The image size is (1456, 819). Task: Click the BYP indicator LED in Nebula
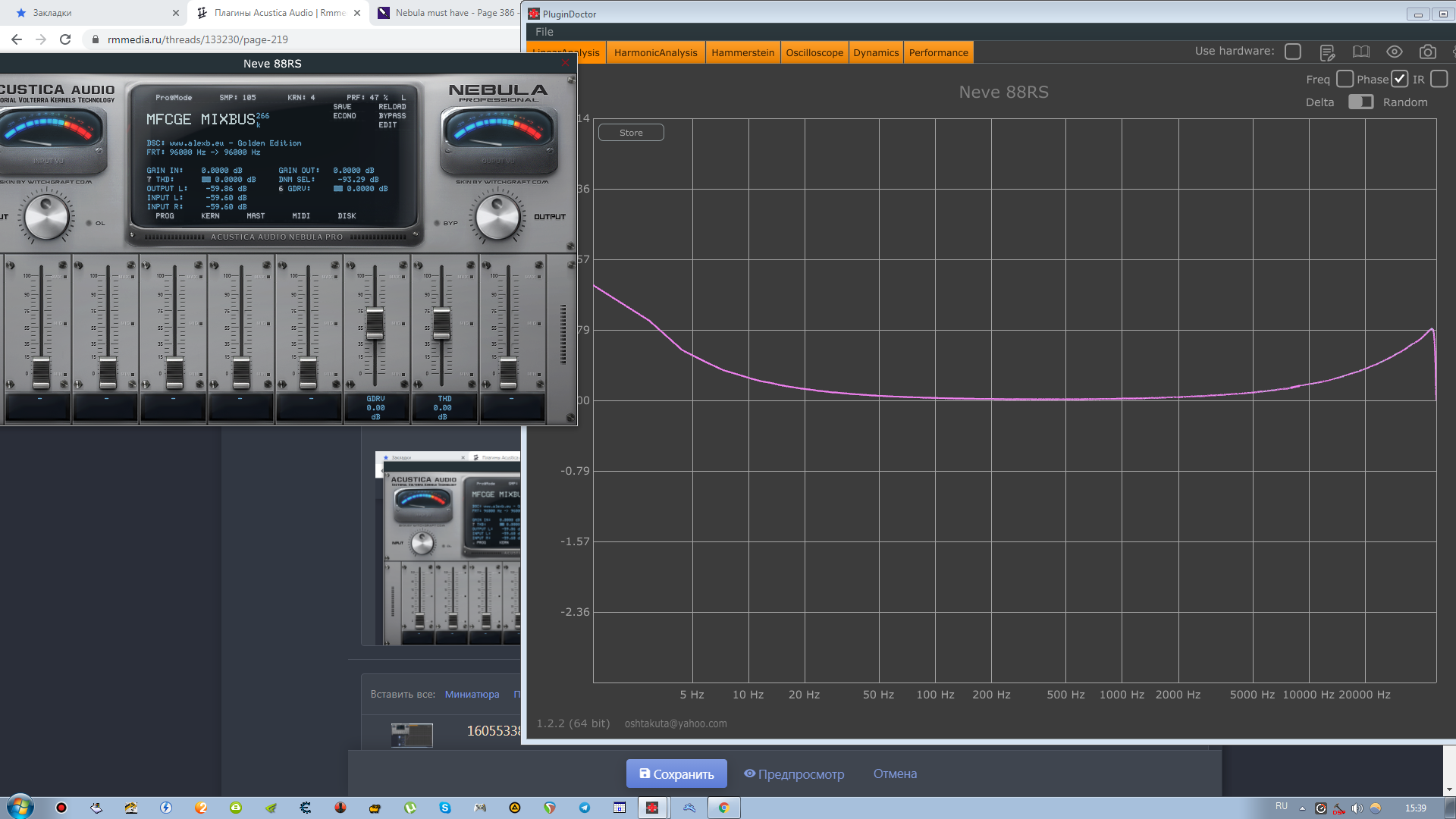[x=438, y=223]
